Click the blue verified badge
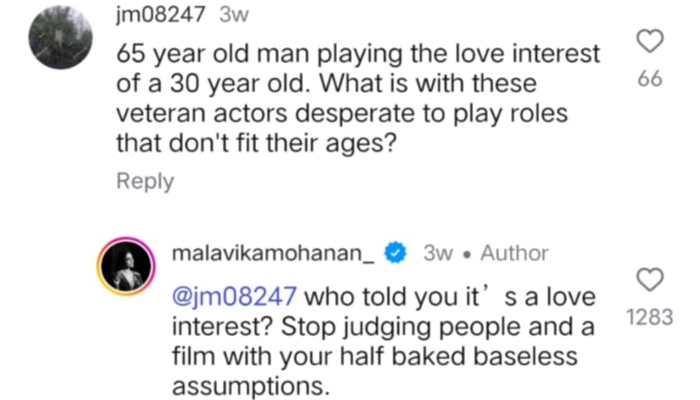This screenshot has width=700, height=400. (395, 254)
